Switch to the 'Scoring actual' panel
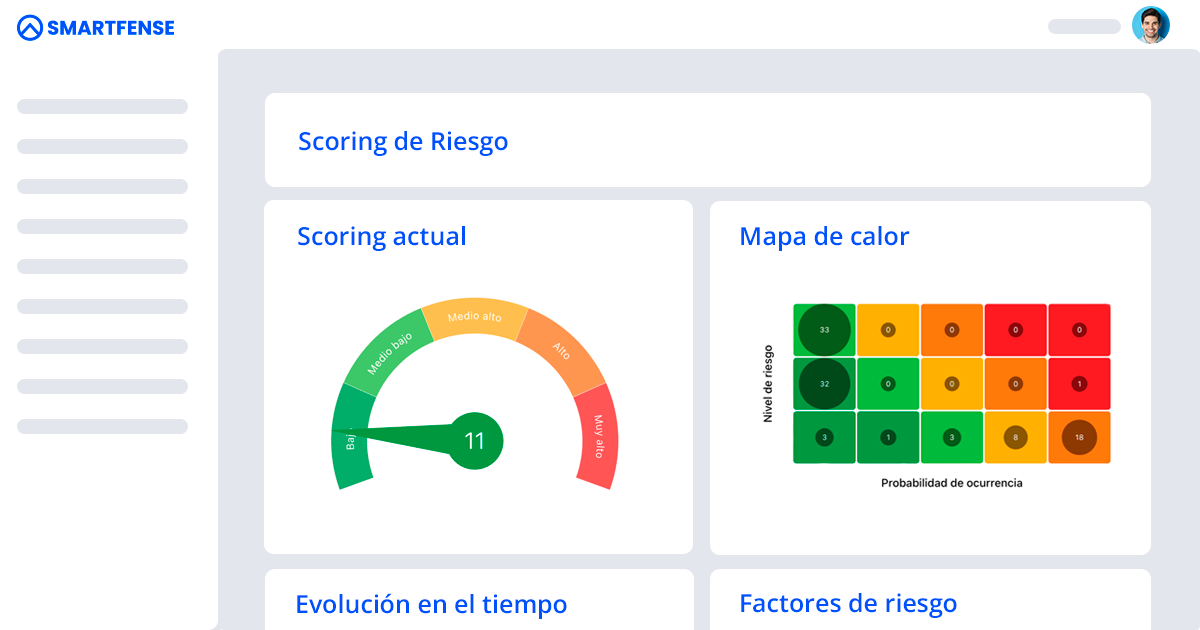 pyautogui.click(x=381, y=236)
